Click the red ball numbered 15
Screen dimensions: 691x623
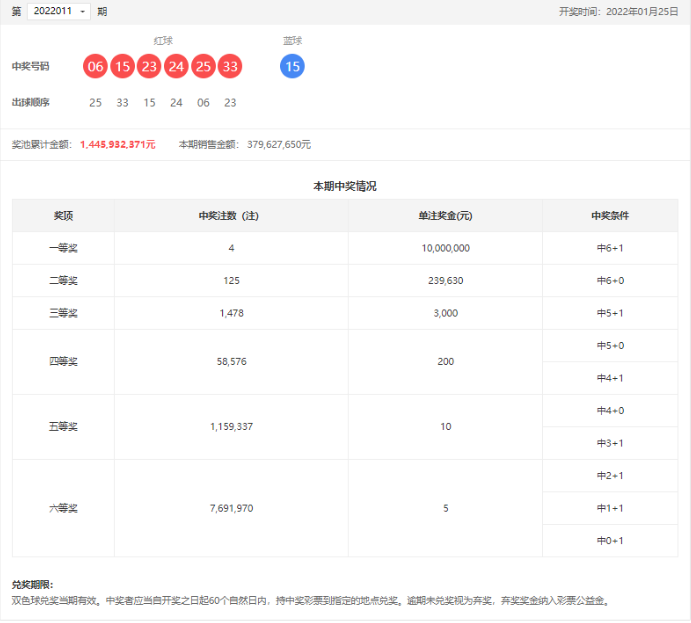click(x=122, y=66)
